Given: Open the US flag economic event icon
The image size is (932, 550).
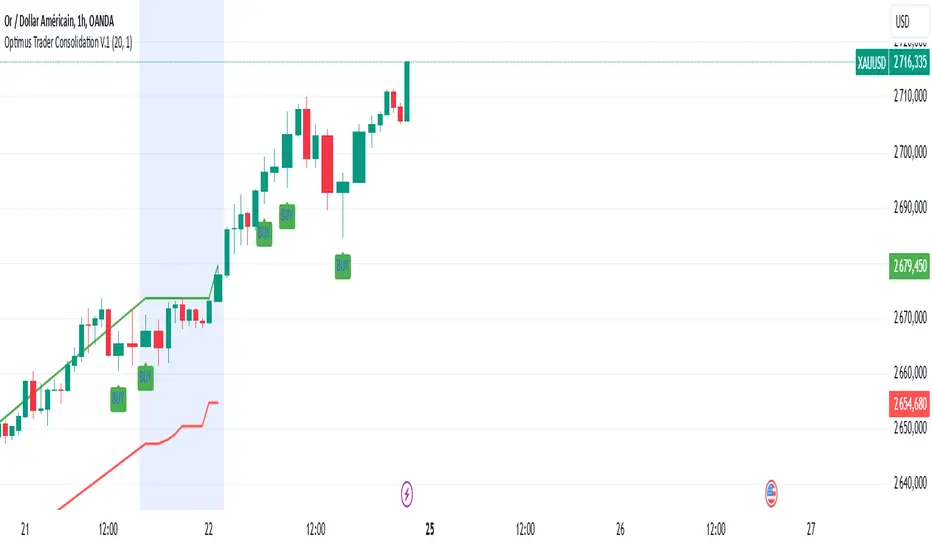Looking at the screenshot, I should click(771, 491).
